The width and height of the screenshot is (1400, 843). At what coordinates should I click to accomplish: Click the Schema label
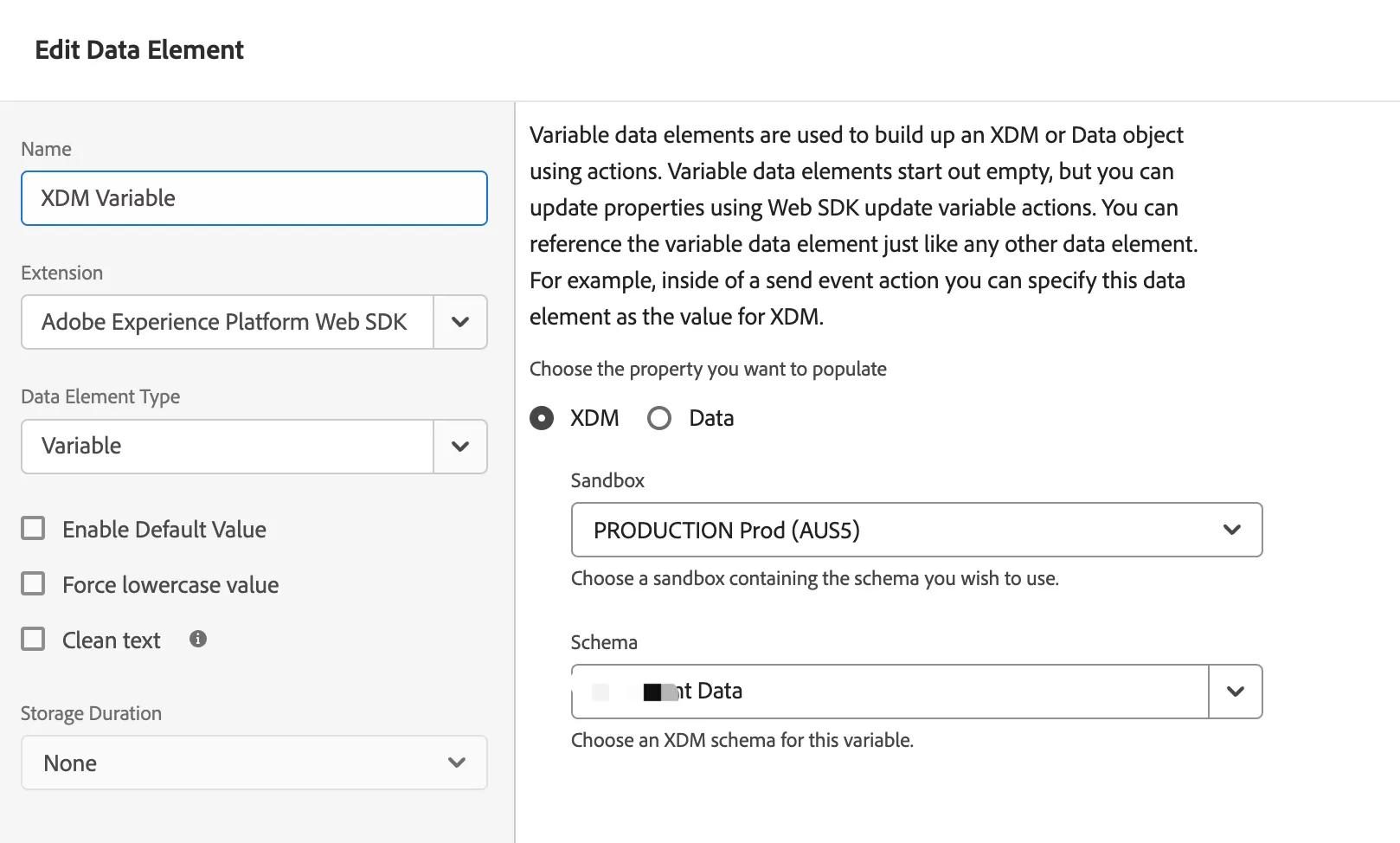(604, 642)
